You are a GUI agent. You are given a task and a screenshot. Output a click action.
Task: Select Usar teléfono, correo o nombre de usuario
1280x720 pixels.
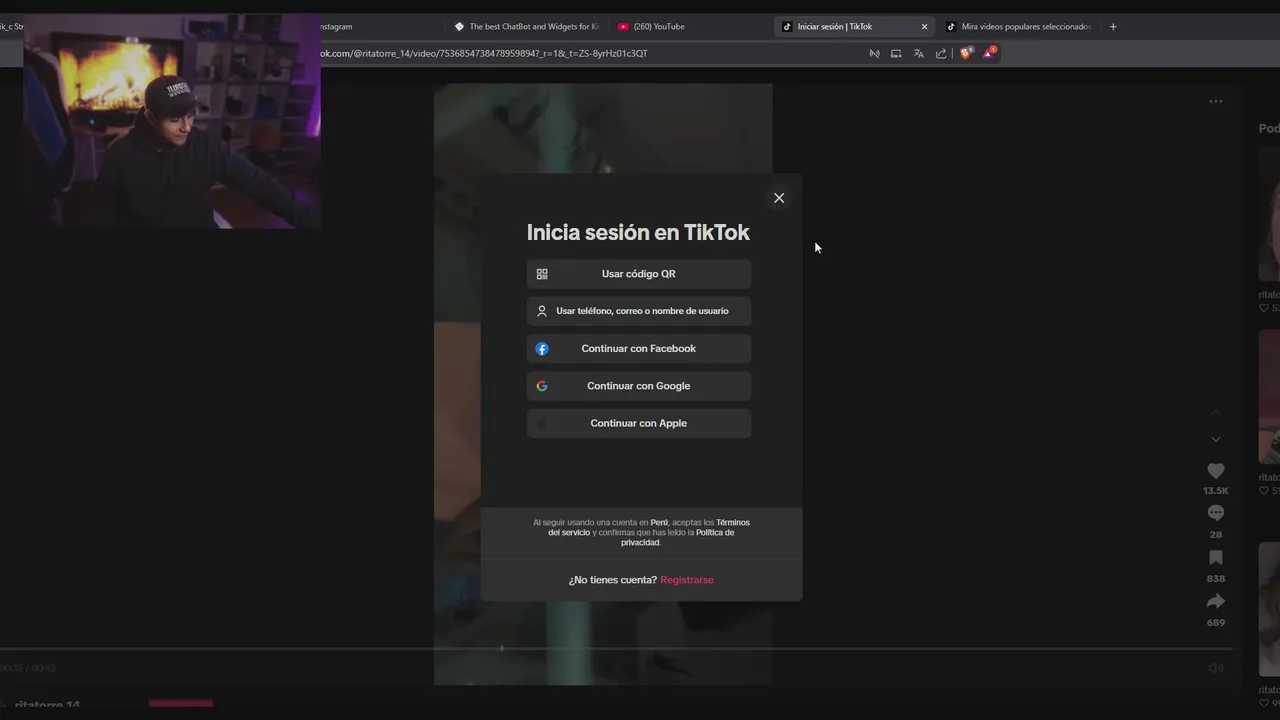638,311
